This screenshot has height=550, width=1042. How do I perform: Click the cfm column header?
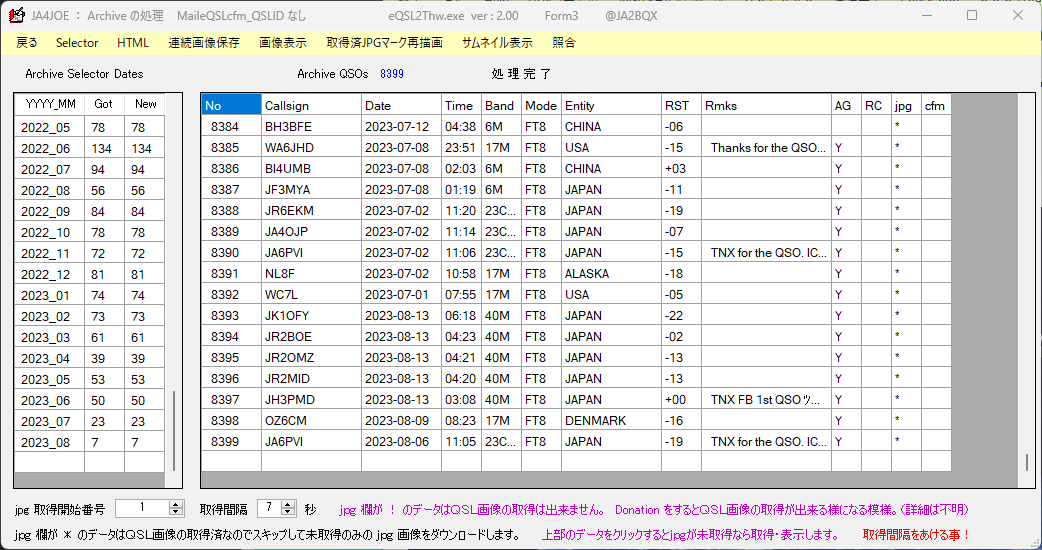[x=936, y=105]
